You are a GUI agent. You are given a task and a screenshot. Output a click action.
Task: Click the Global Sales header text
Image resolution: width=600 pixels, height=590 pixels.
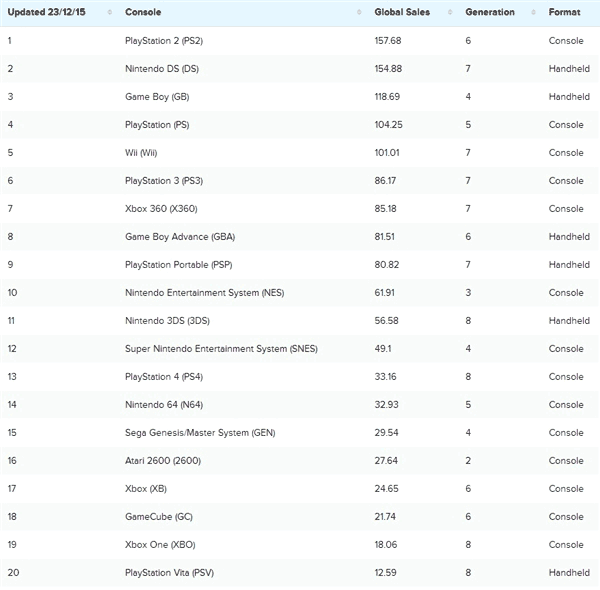[x=403, y=12]
